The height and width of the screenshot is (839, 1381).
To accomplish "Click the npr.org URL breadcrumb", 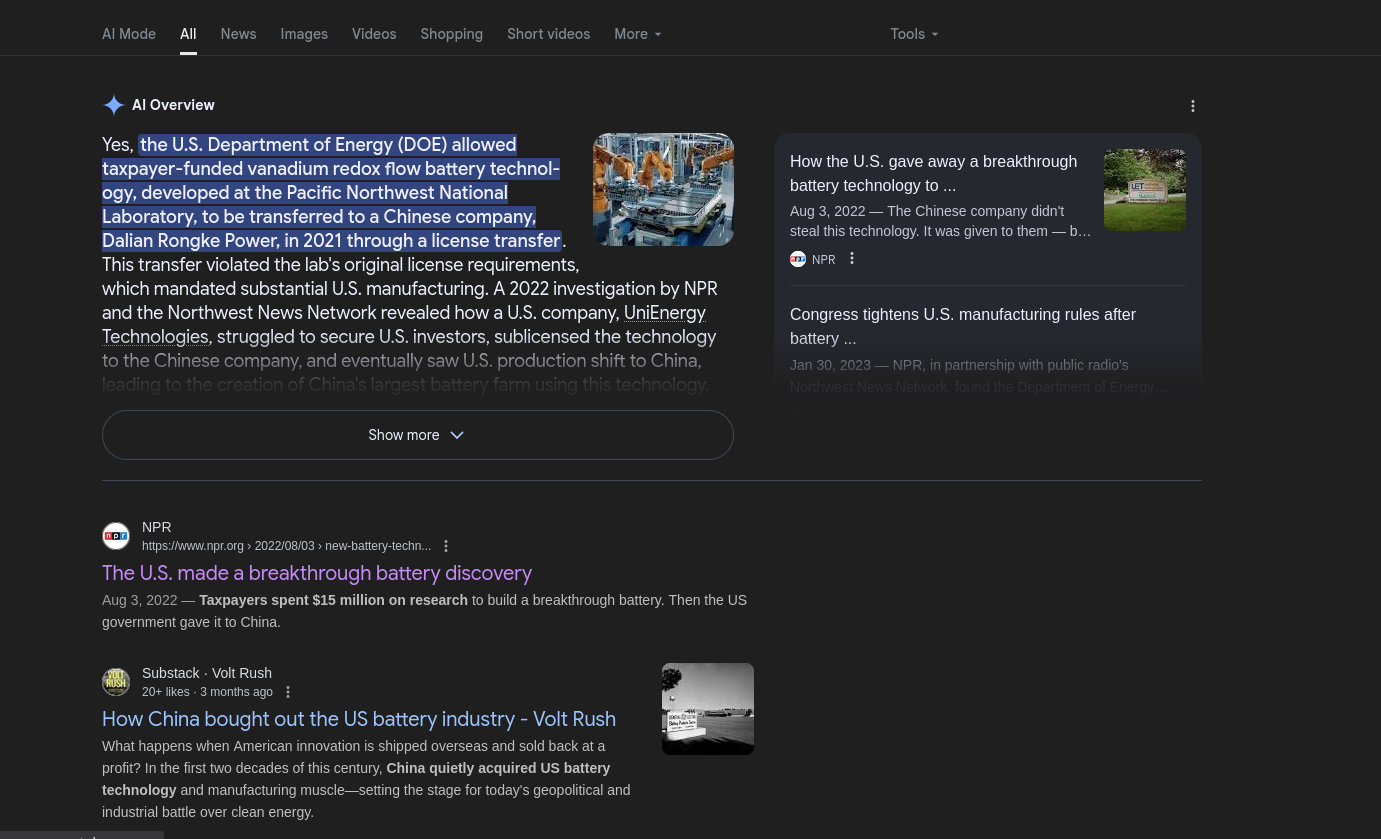I will point(286,546).
